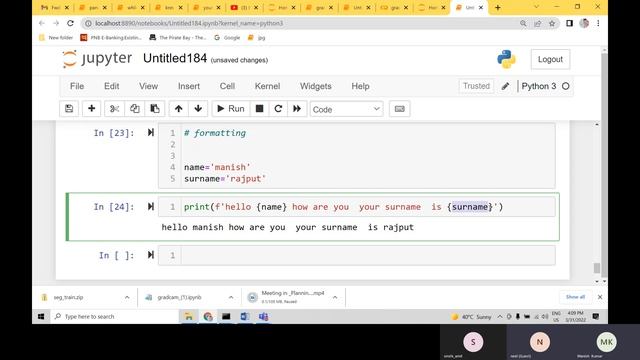Click the browser reload button
Screen dimensions: 640x360
click(x=70, y=23)
